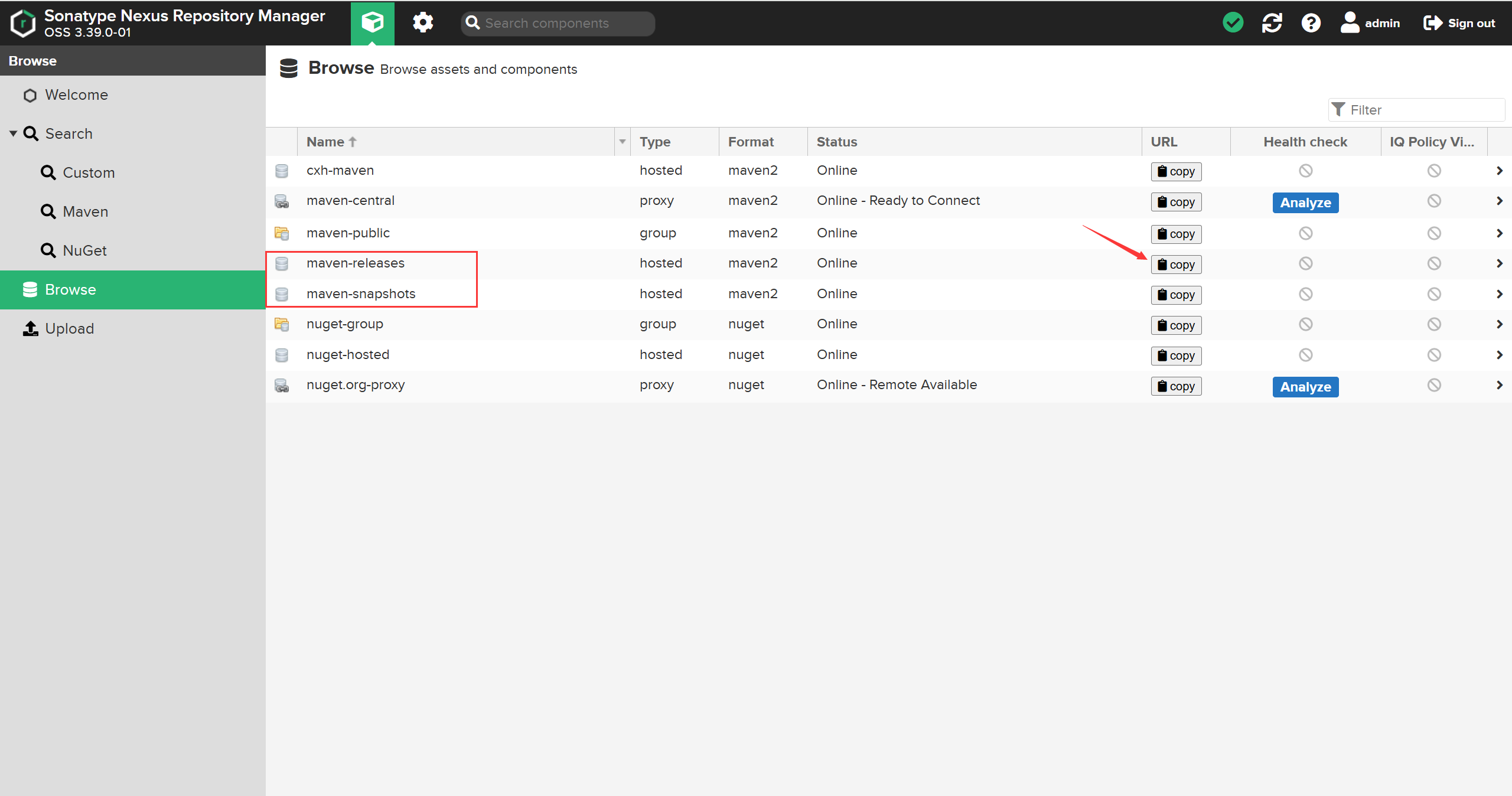The image size is (1512, 796).
Task: Open Welcome in the sidebar
Action: pos(76,95)
